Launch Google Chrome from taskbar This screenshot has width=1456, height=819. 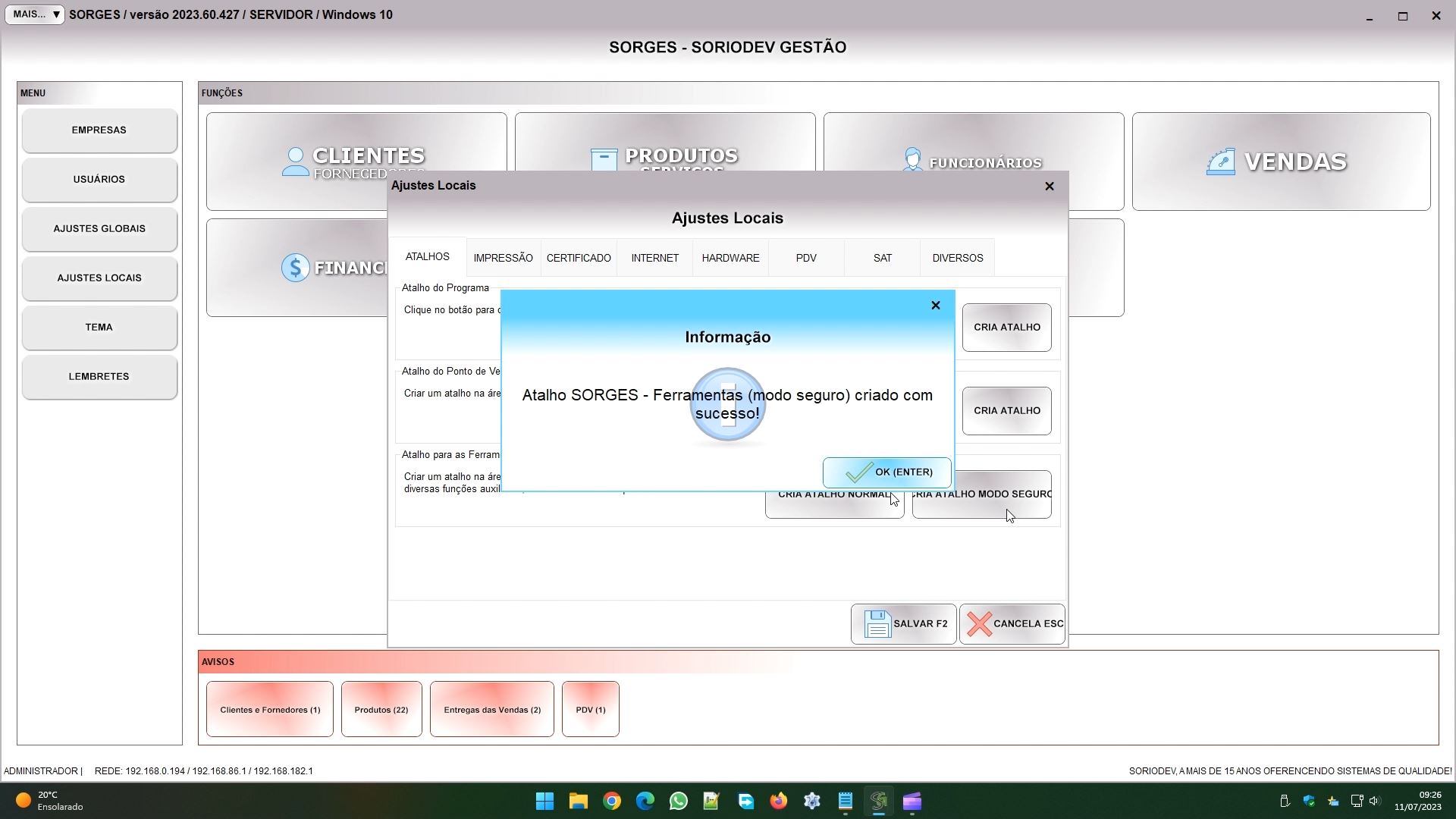pos(612,802)
